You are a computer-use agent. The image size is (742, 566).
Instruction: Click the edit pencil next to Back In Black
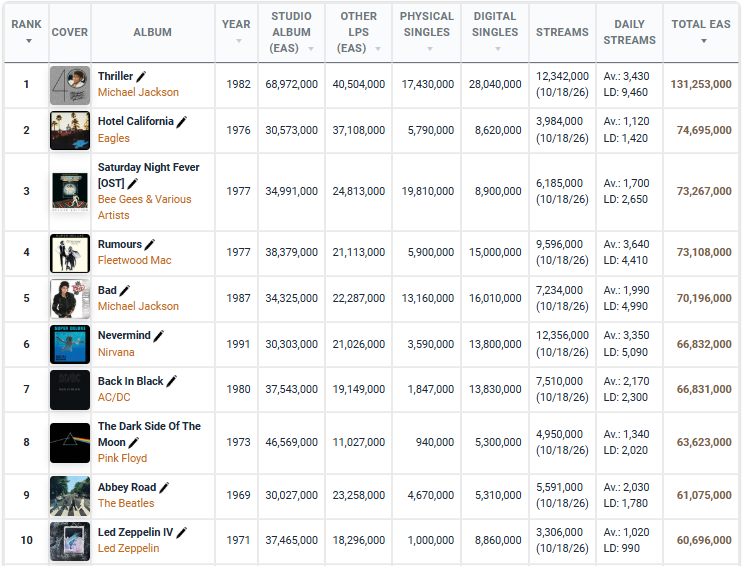point(172,381)
